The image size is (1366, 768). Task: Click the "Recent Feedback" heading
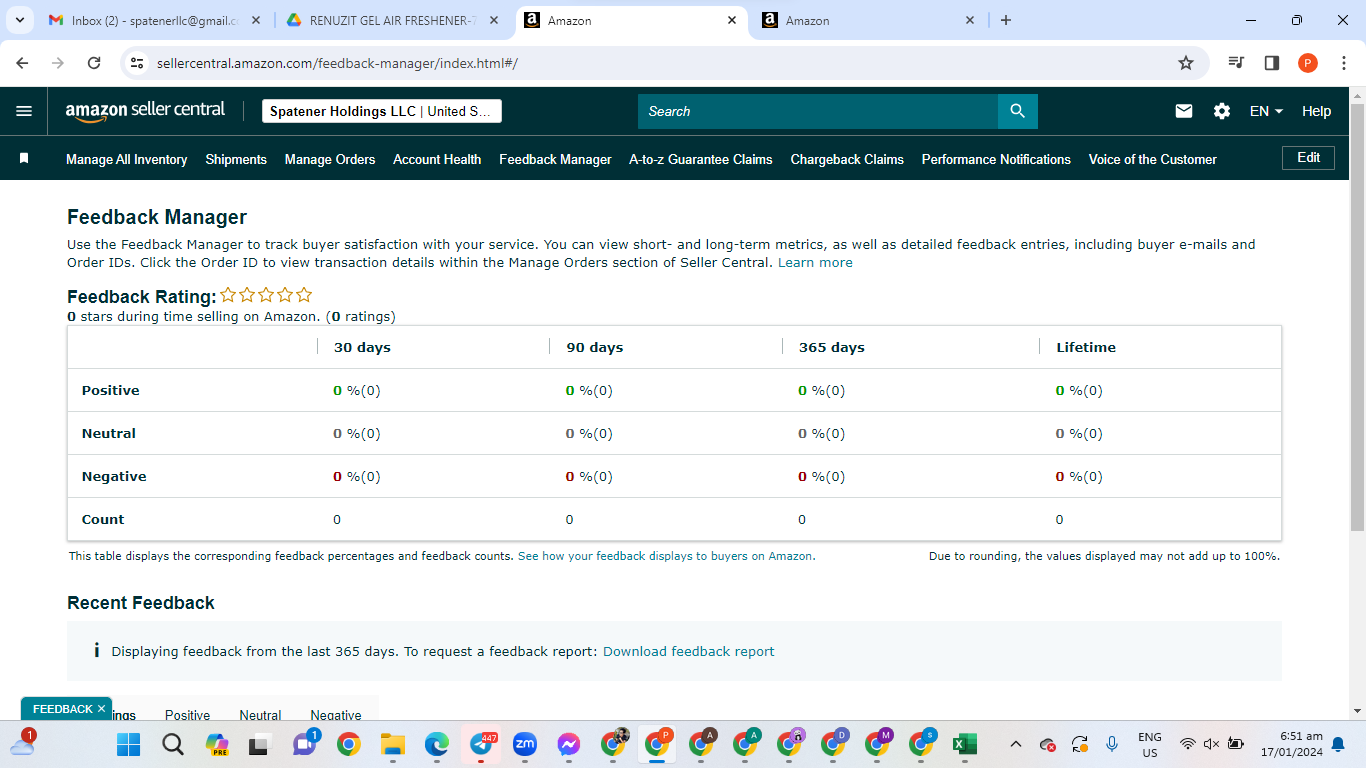click(141, 603)
